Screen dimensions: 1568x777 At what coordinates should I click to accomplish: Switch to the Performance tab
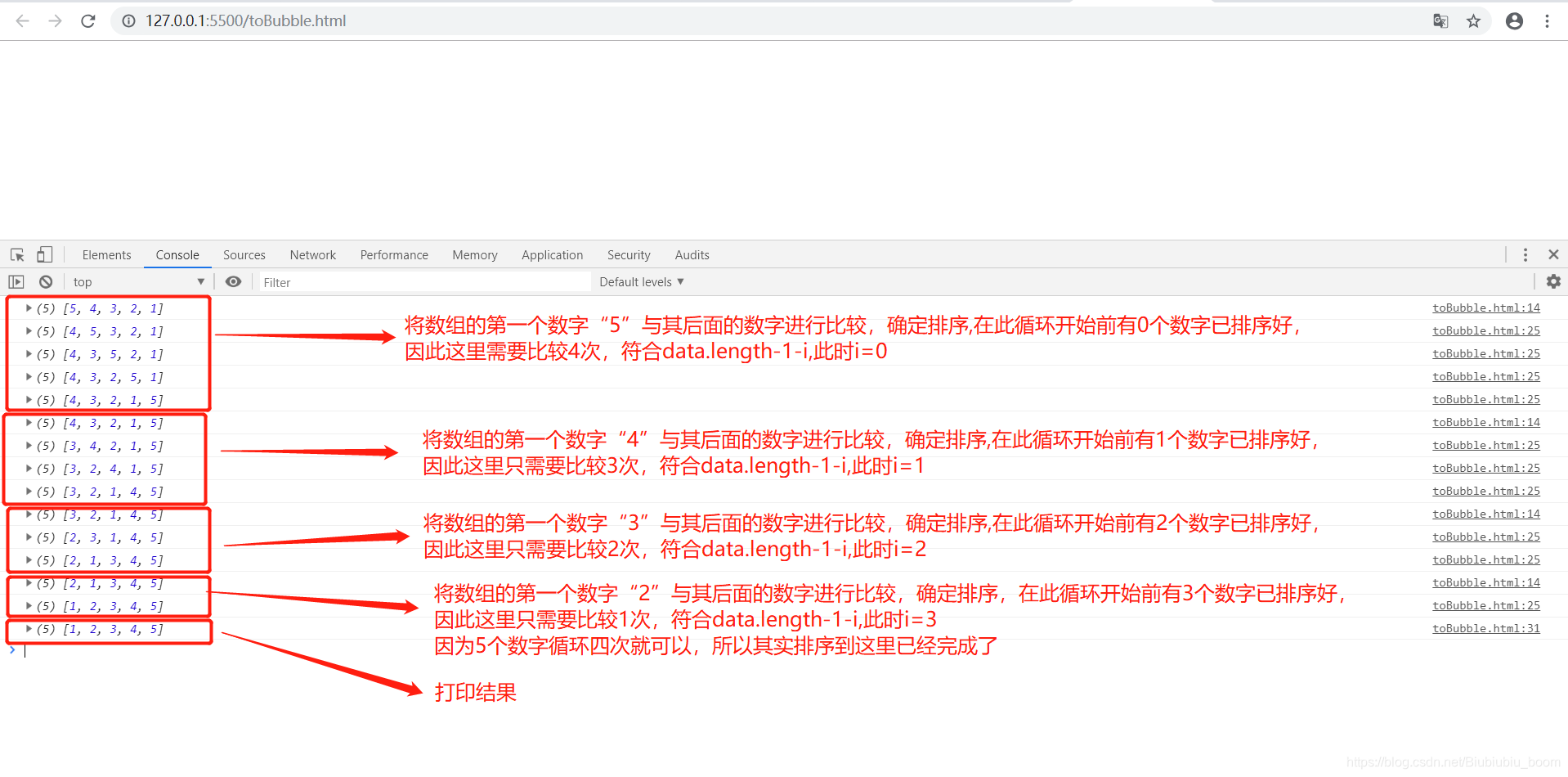[x=394, y=254]
